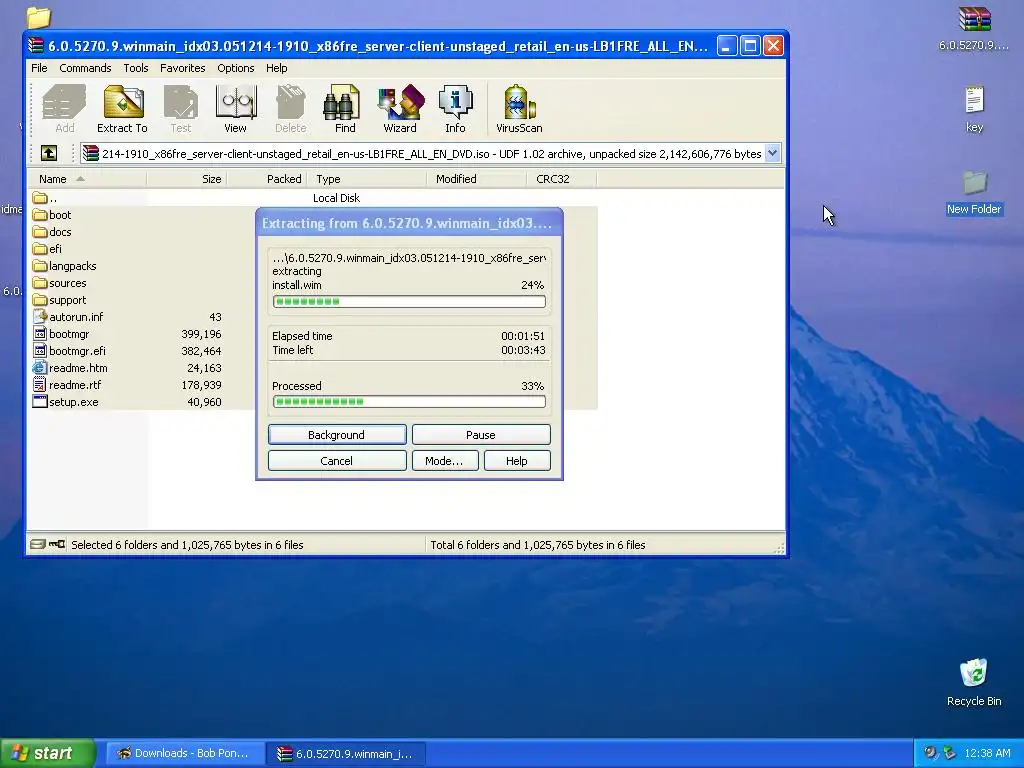
Task: Switch to Downloads taskbar window
Action: point(185,754)
